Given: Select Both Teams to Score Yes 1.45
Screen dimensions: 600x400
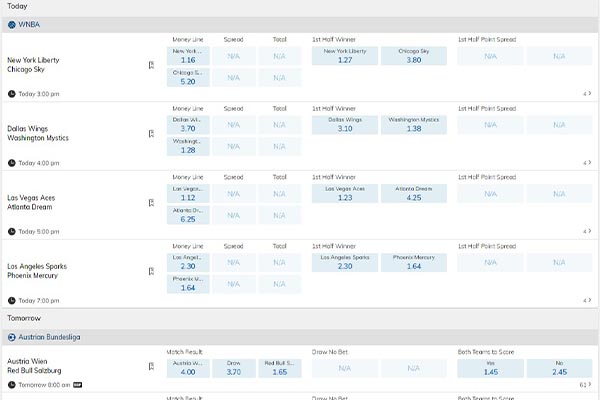Looking at the screenshot, I should pos(491,368).
